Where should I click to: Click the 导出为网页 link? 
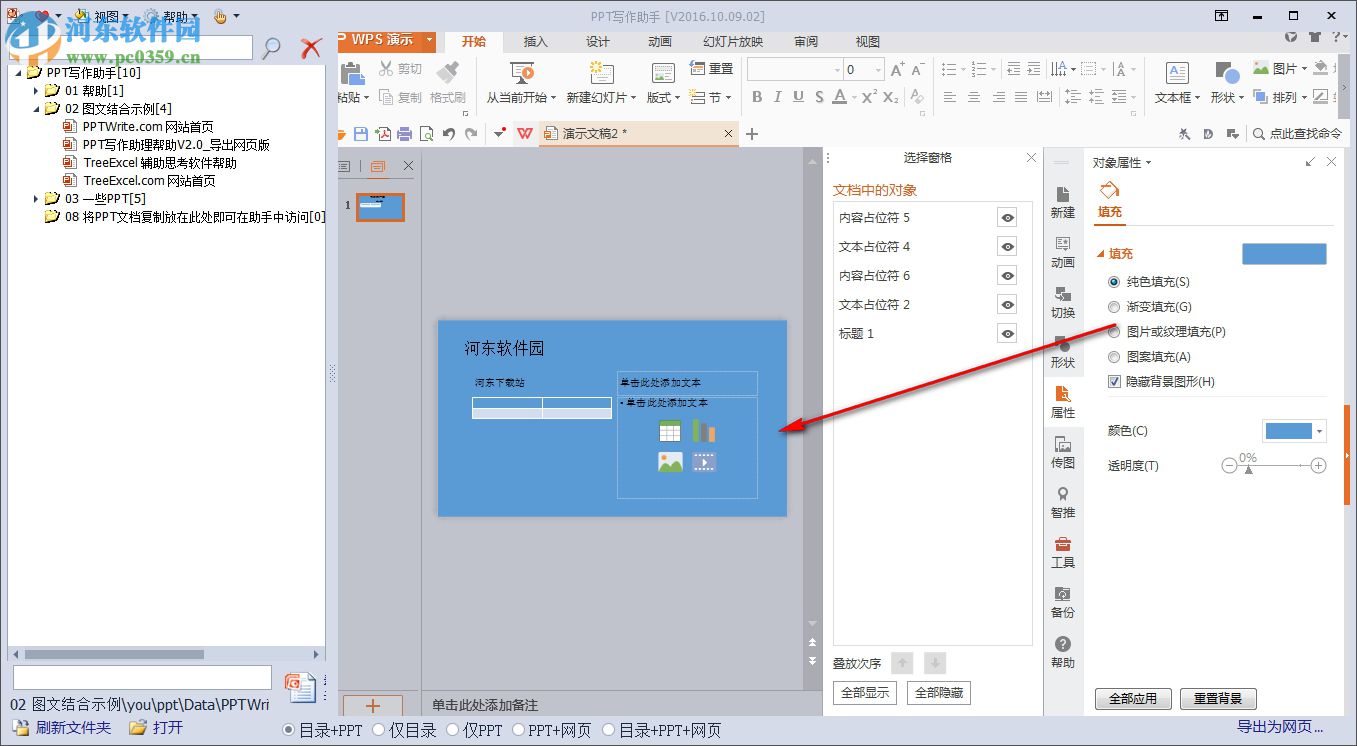[1280, 727]
